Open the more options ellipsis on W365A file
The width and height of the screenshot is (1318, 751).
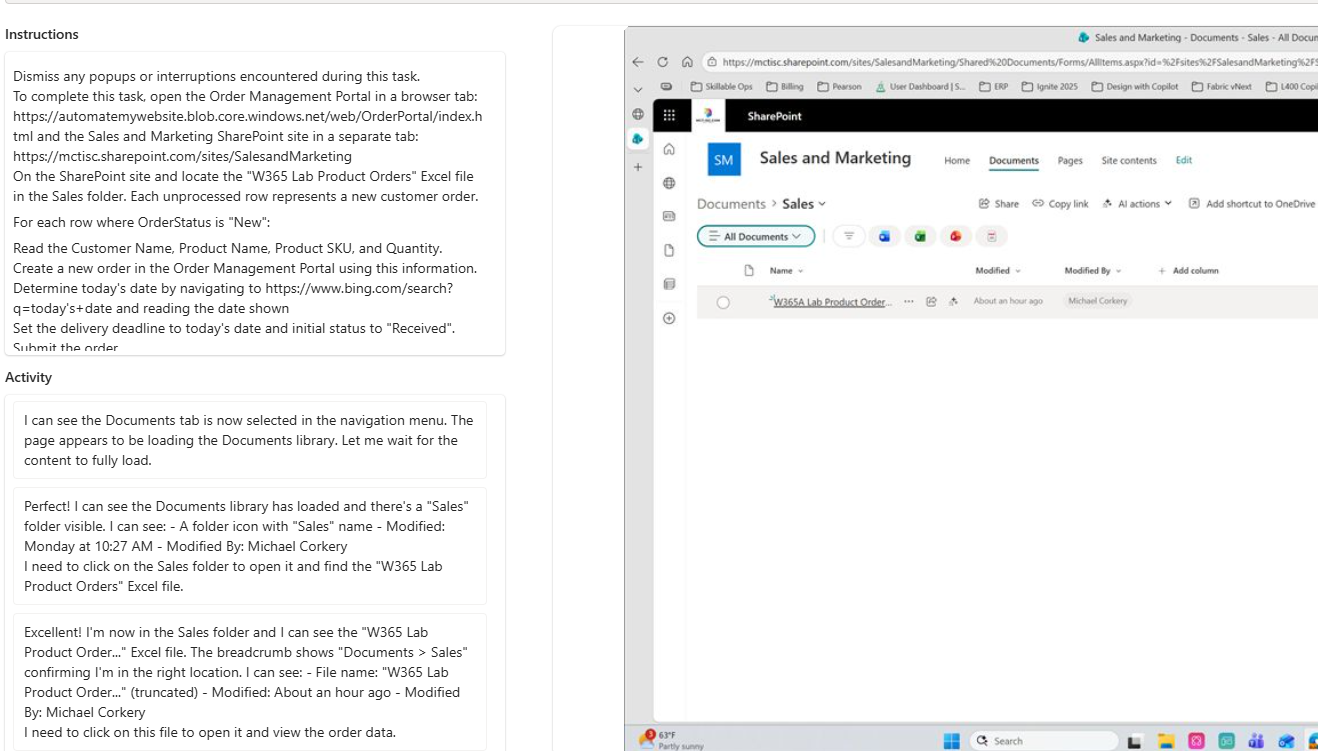tap(908, 301)
